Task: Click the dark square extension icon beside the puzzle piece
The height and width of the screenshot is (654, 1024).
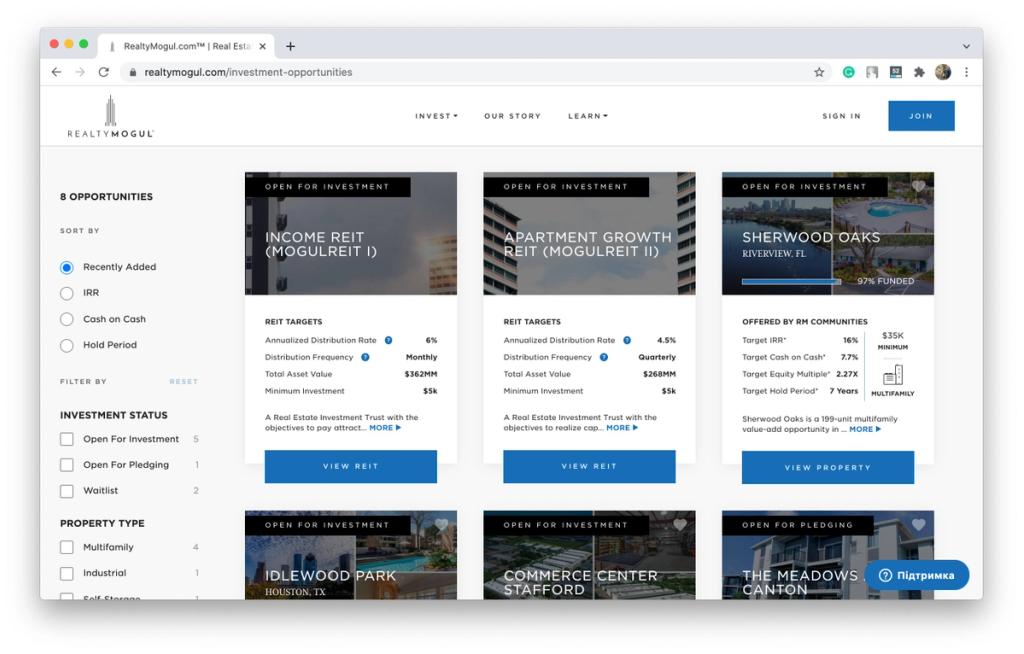Action: pos(895,72)
